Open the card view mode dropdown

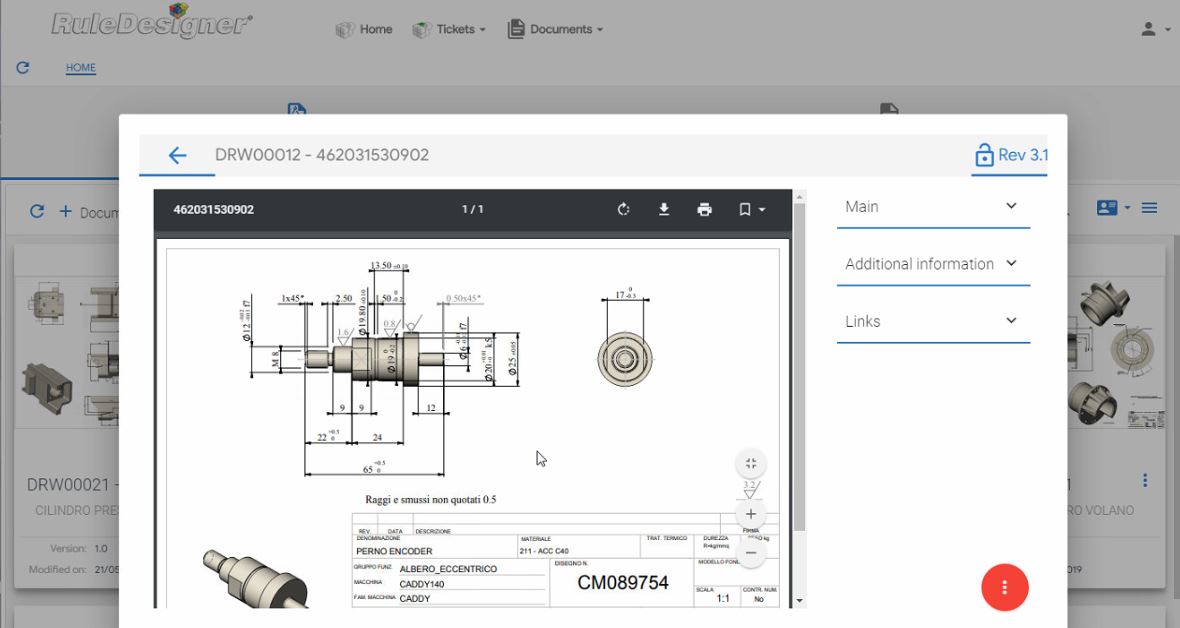coord(1112,208)
